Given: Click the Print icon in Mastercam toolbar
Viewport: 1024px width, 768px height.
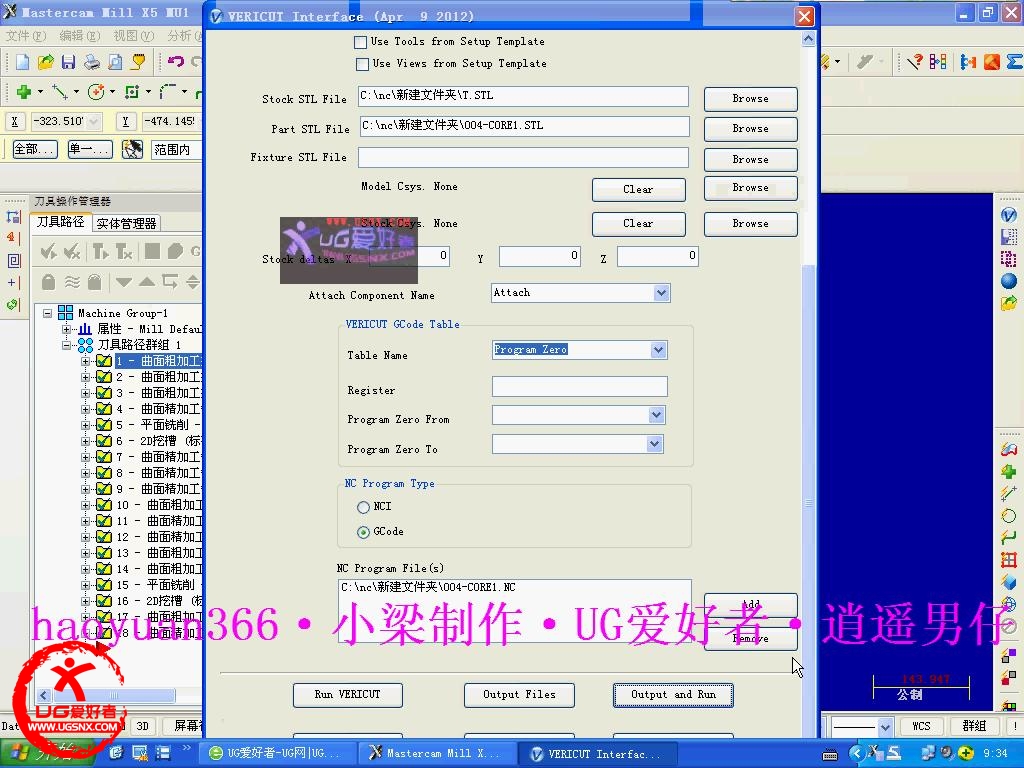Looking at the screenshot, I should (x=91, y=62).
